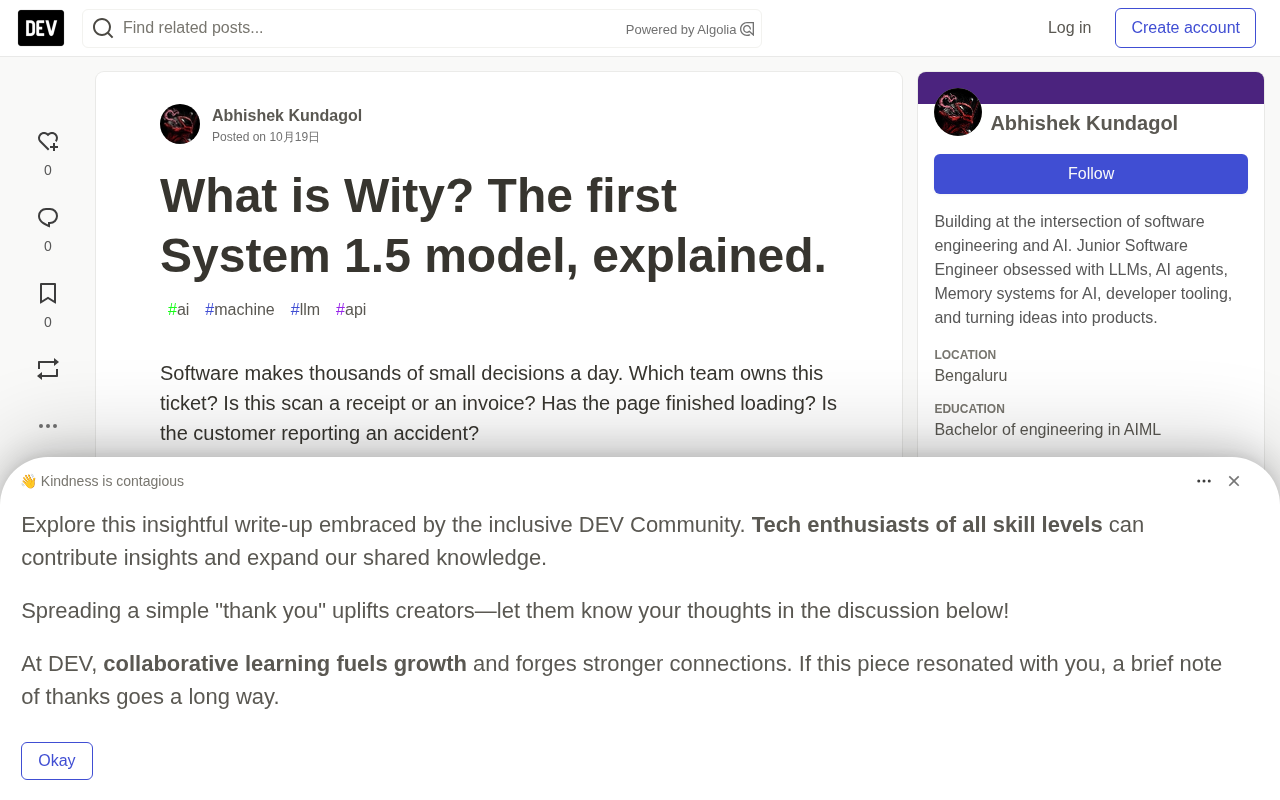The image size is (1280, 800).
Task: Add a heart reaction to the post
Action: pyautogui.click(x=48, y=141)
